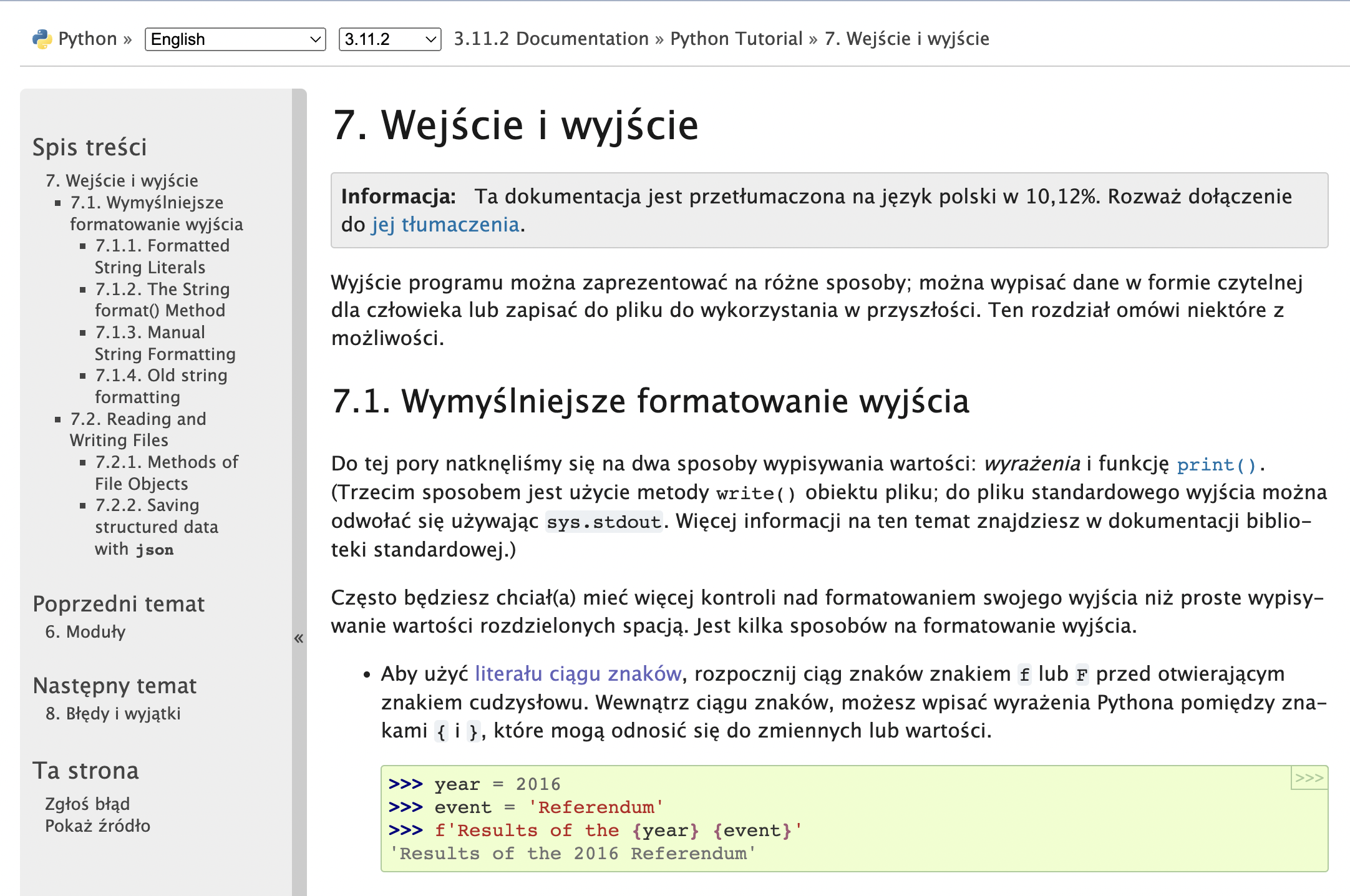The image size is (1350, 896).
Task: Toggle the >>> prompt hide button in the code block
Action: [1309, 778]
